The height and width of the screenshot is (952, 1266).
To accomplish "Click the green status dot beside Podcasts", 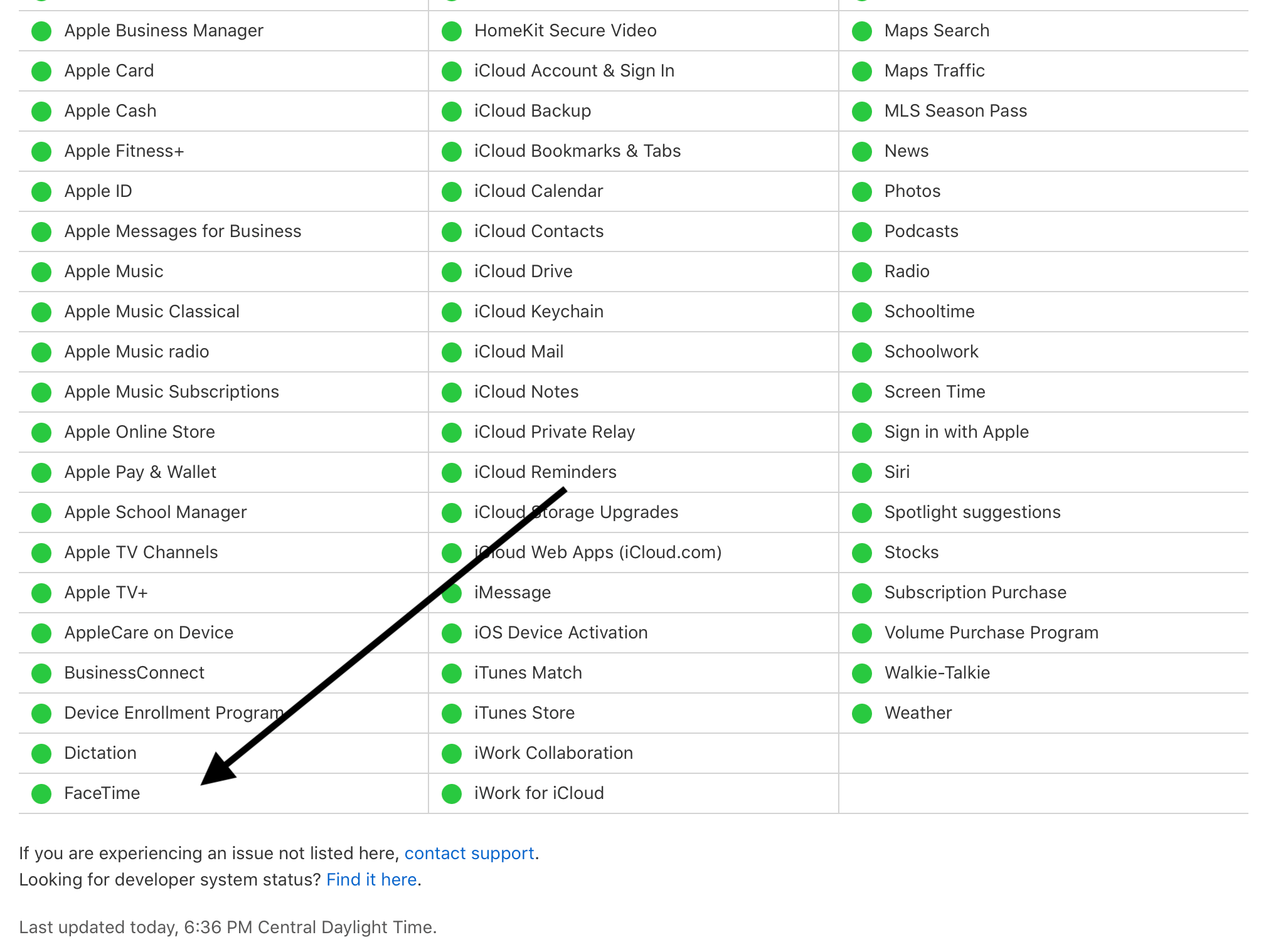I will [x=862, y=232].
